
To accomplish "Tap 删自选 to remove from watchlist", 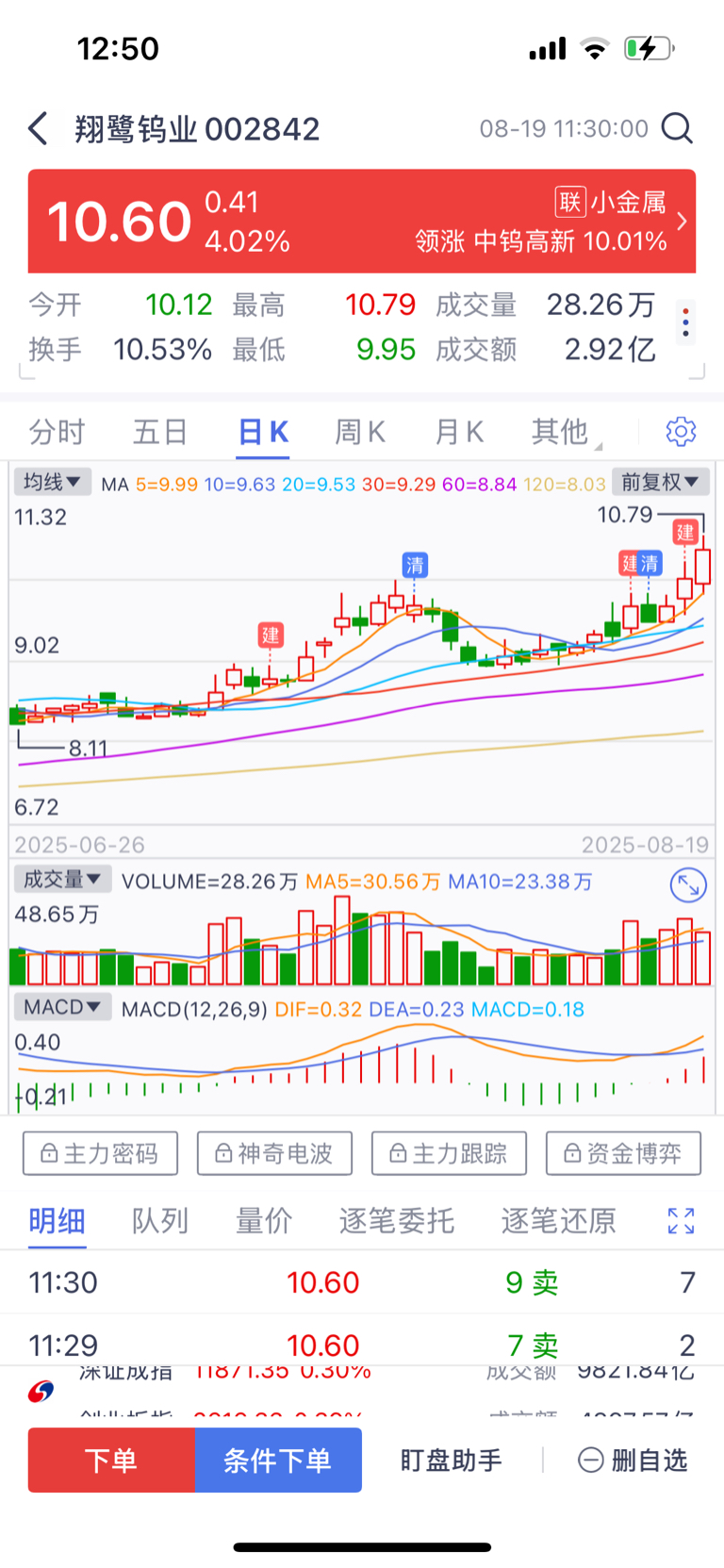I will coord(633,1461).
